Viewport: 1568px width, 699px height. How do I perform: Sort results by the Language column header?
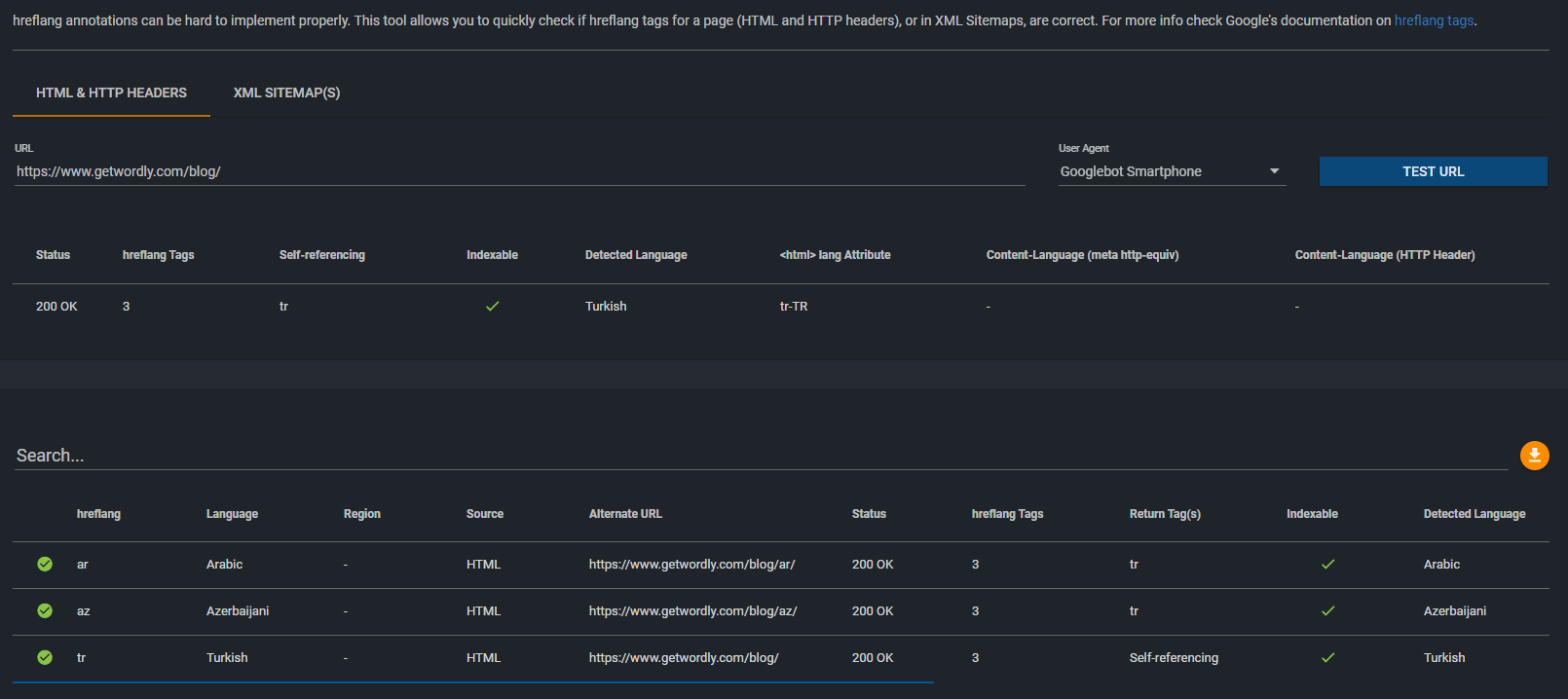pos(232,514)
